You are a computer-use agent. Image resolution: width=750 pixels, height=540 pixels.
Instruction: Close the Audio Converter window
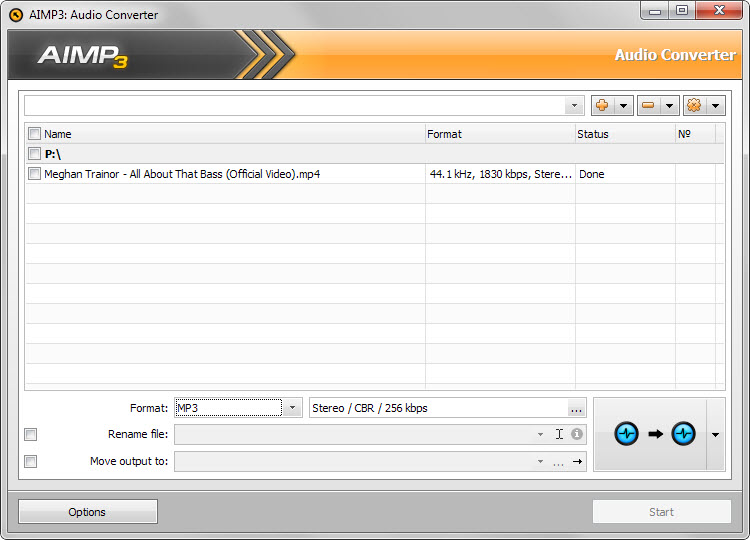pos(719,11)
